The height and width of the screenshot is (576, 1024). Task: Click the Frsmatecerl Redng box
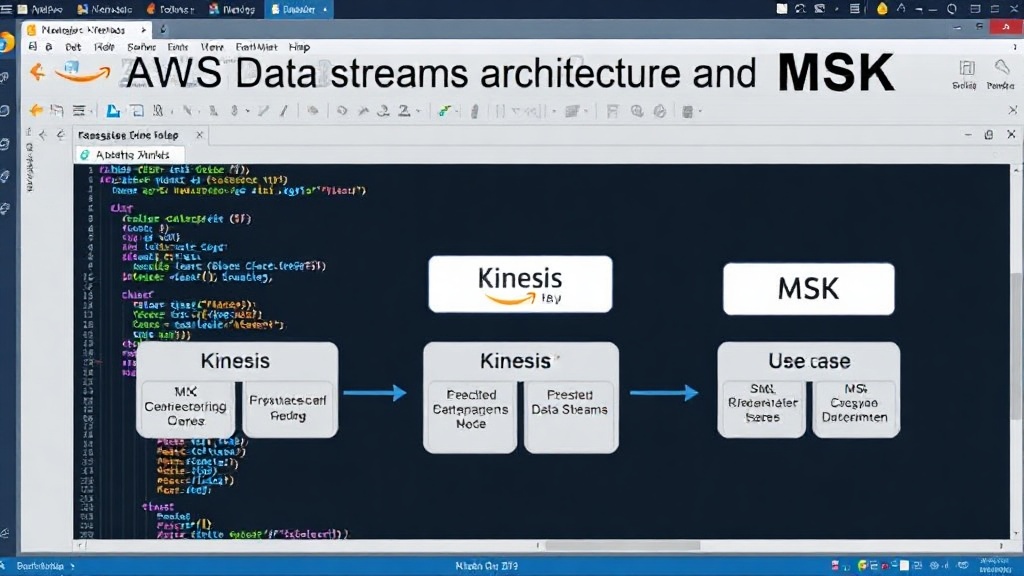[x=288, y=408]
